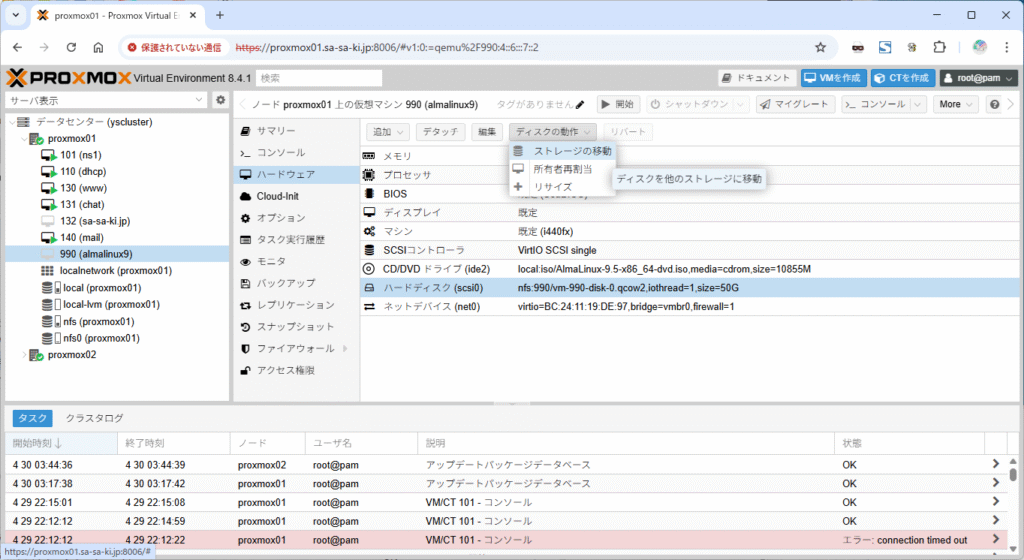Image resolution: width=1024 pixels, height=560 pixels.
Task: Open the Cloud-Init panel
Action: [x=296, y=196]
